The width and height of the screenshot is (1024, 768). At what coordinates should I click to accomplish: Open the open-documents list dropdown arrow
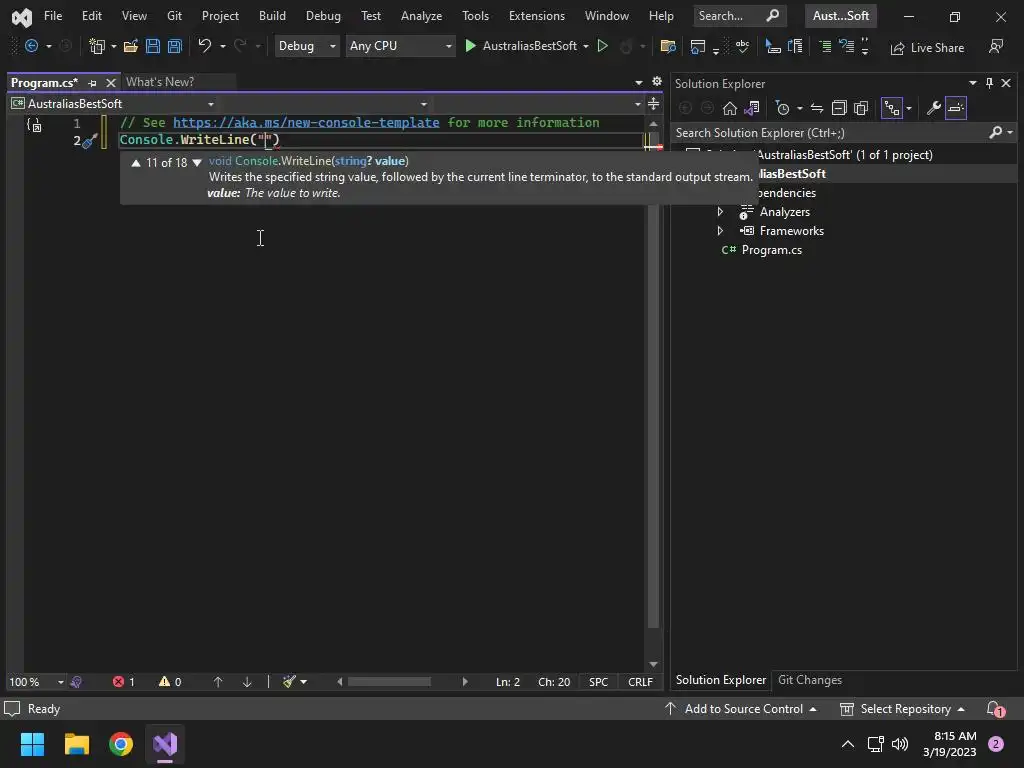638,82
